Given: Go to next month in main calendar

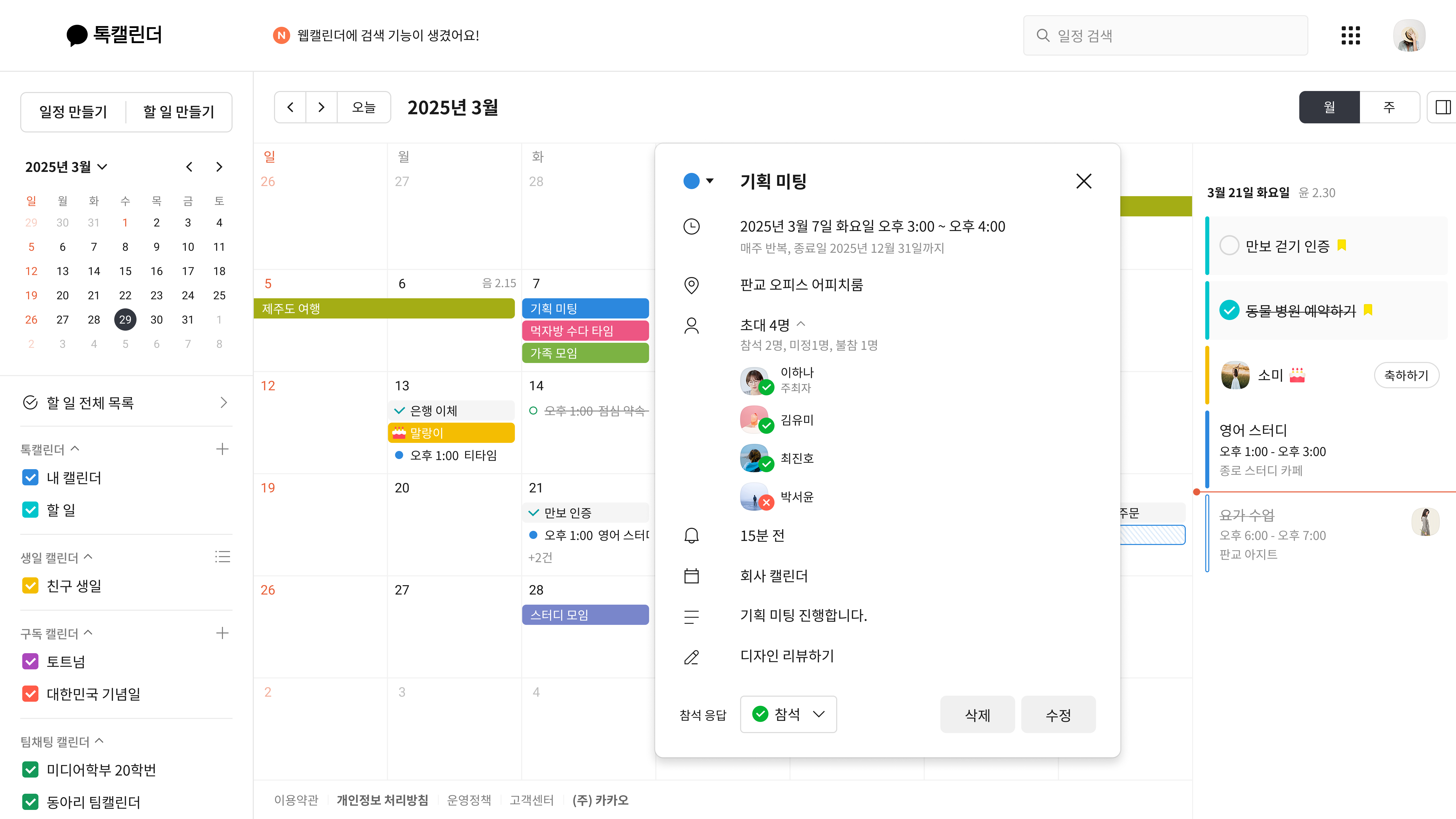Looking at the screenshot, I should 322,107.
